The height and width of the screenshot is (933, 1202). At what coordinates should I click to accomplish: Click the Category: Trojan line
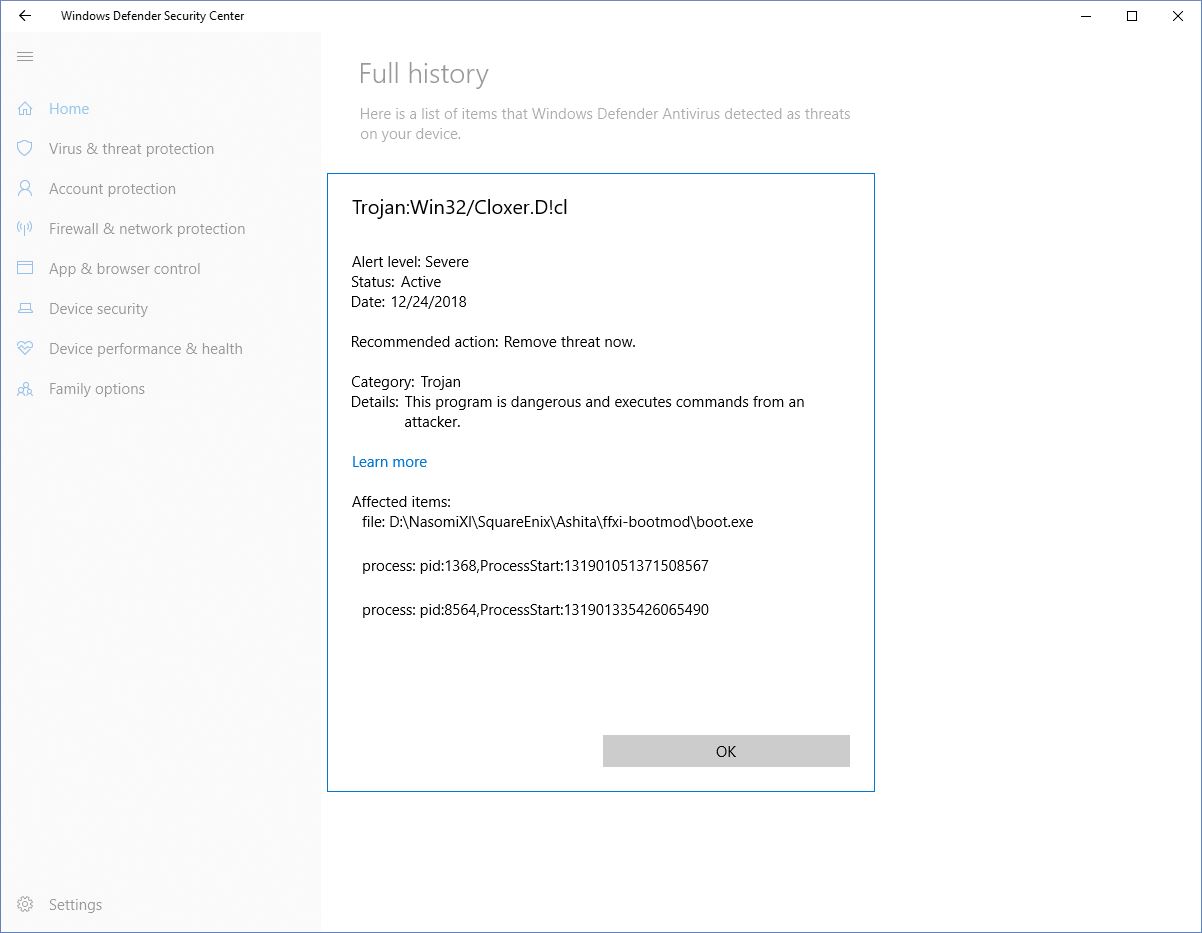point(406,382)
